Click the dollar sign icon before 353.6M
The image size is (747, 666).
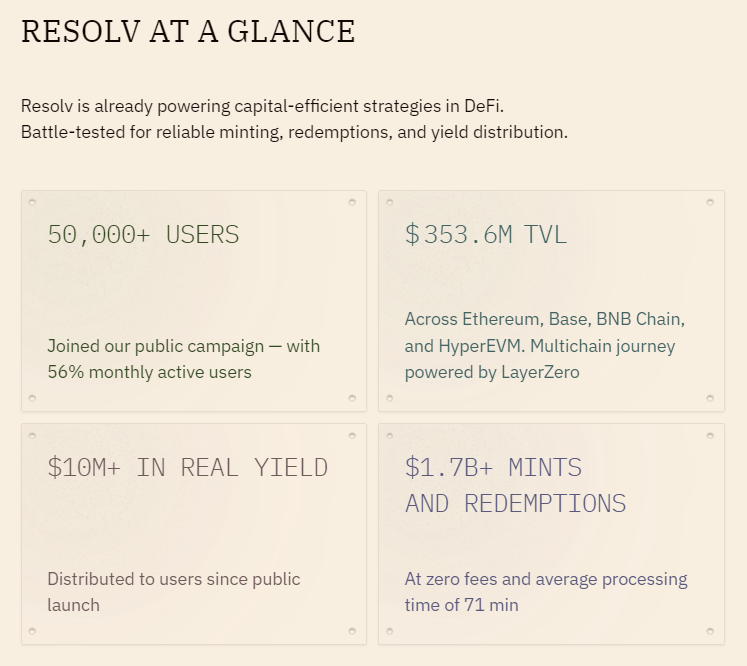[413, 234]
